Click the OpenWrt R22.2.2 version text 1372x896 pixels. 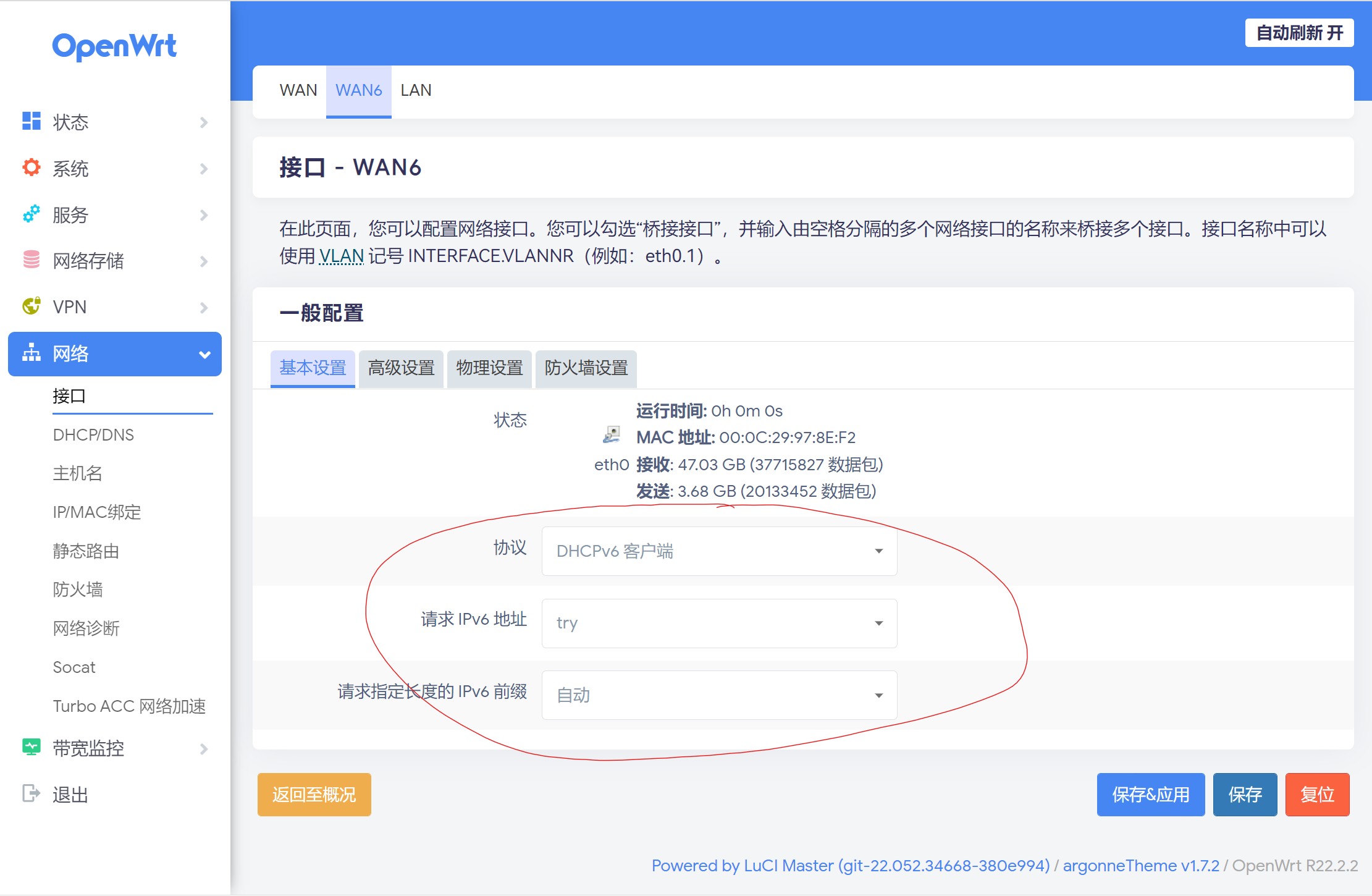[1295, 866]
